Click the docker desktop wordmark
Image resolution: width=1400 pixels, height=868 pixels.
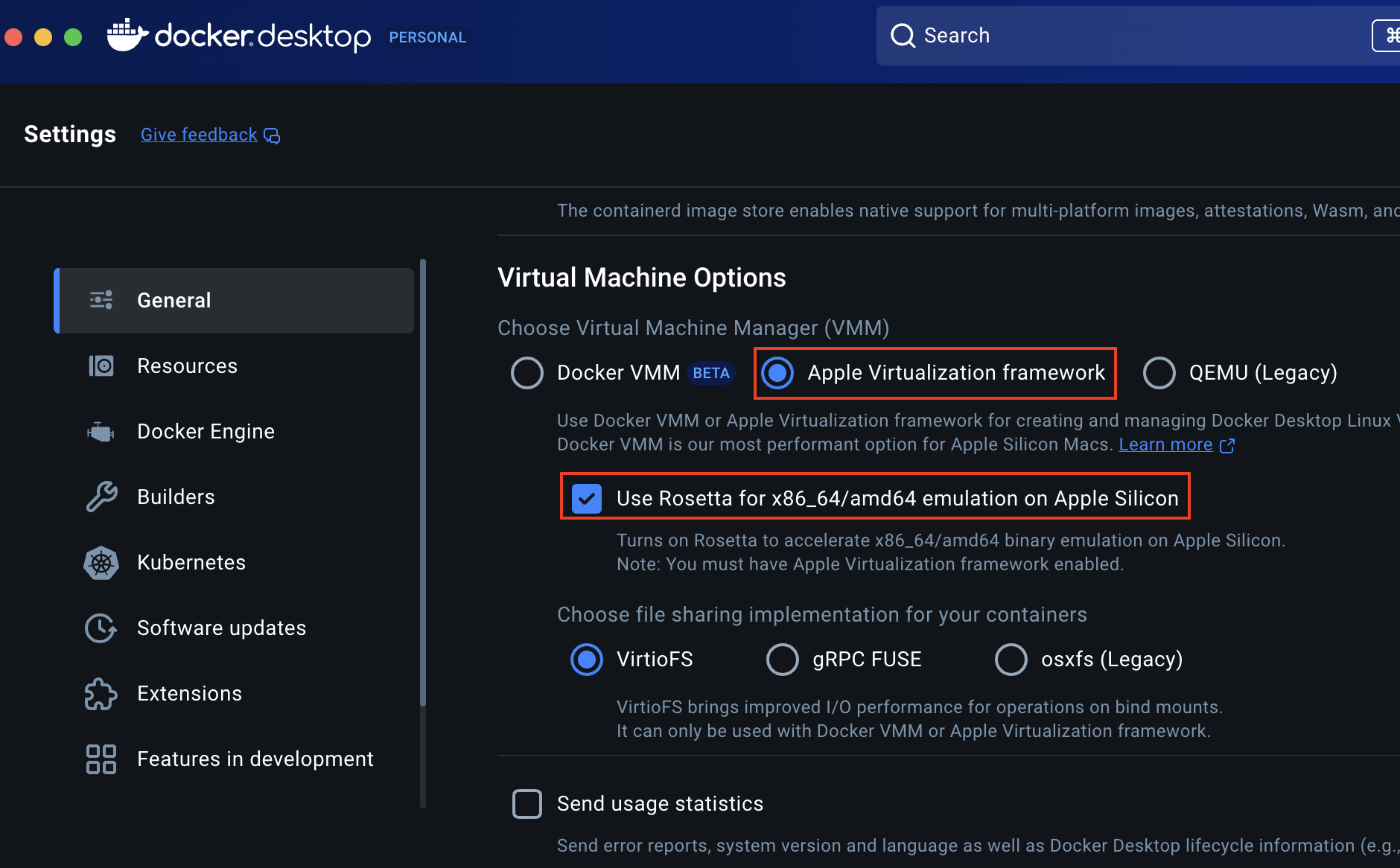(x=263, y=36)
